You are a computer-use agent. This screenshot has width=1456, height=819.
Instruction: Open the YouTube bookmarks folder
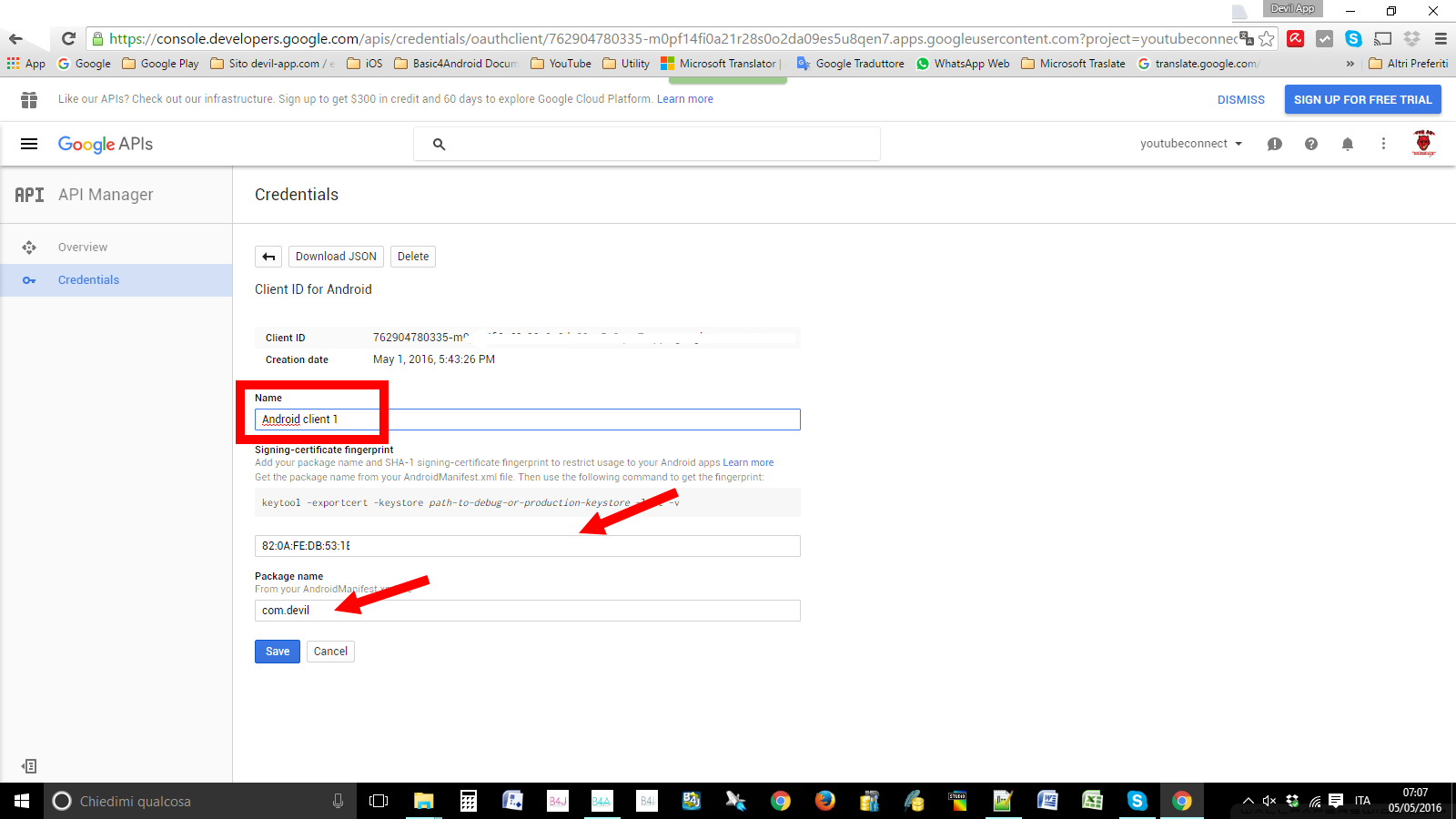pyautogui.click(x=561, y=64)
